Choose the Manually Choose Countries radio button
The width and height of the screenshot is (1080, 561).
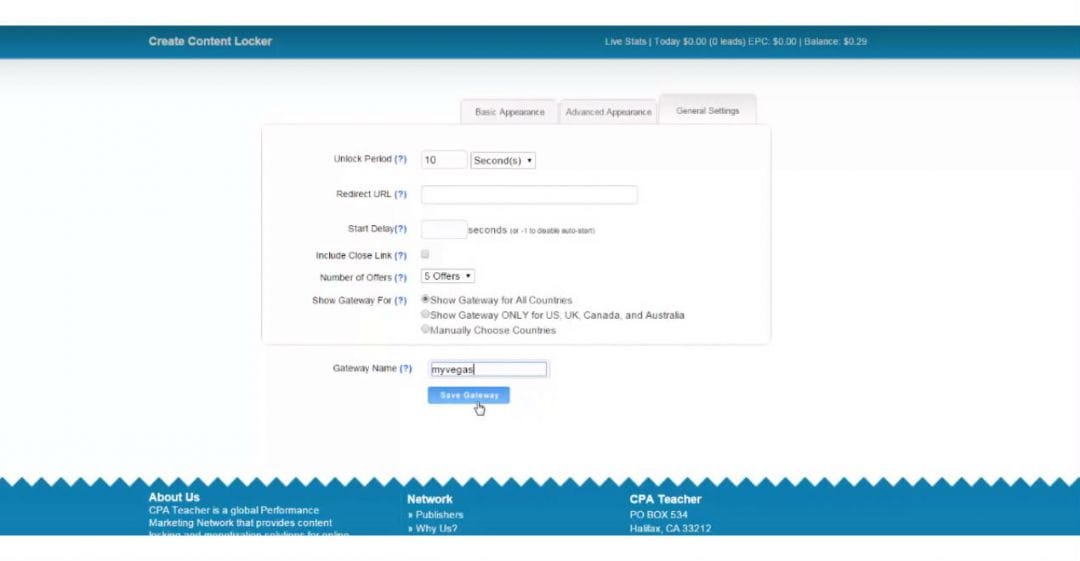(x=426, y=329)
